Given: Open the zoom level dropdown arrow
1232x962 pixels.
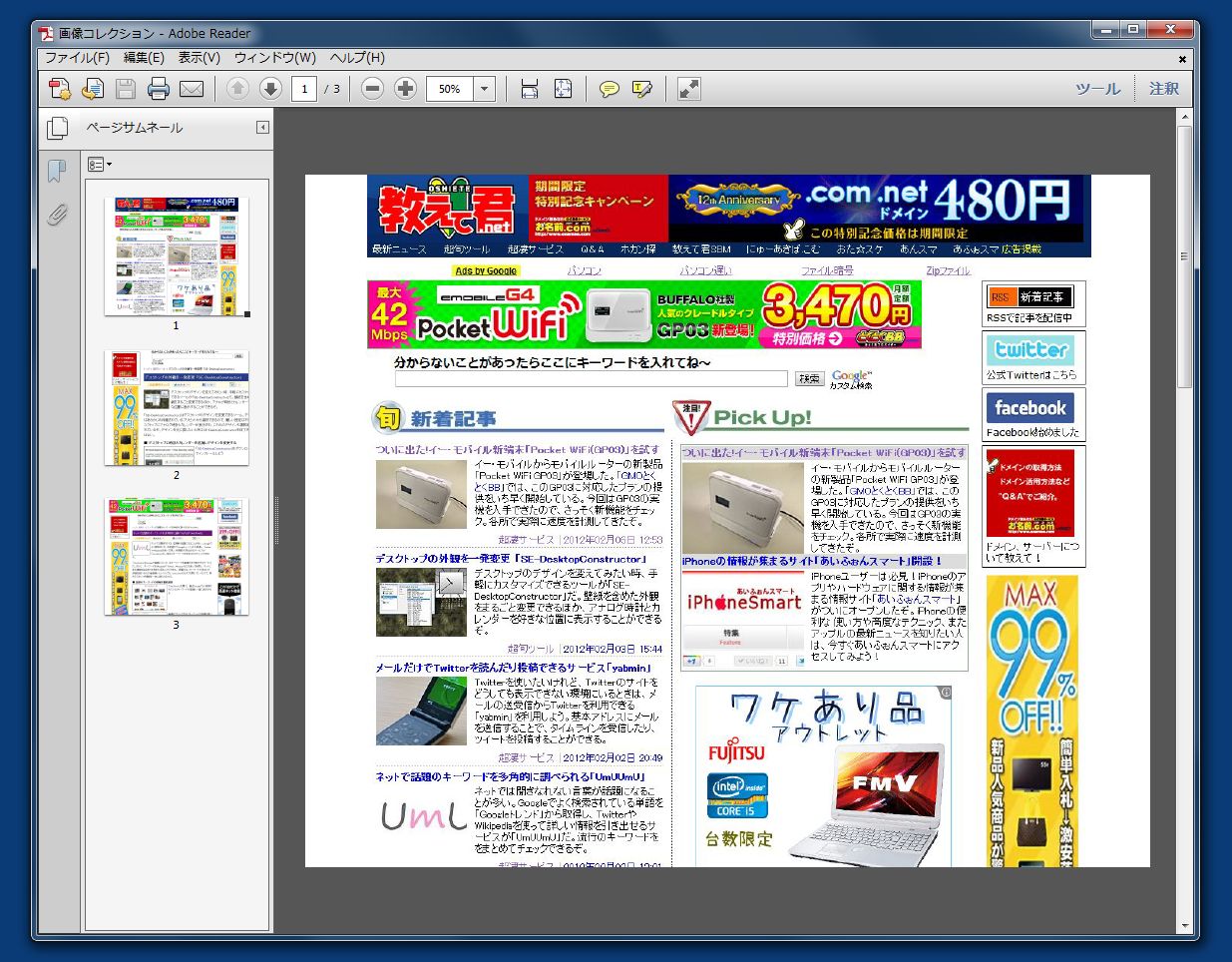Looking at the screenshot, I should tap(484, 89).
